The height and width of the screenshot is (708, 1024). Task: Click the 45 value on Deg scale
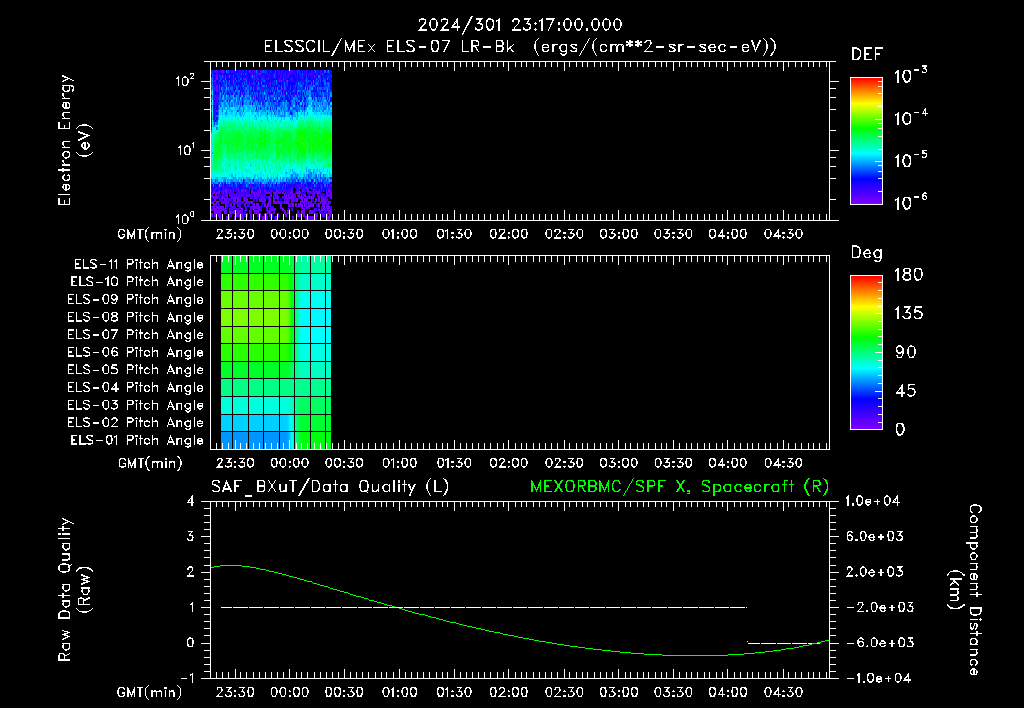click(904, 391)
